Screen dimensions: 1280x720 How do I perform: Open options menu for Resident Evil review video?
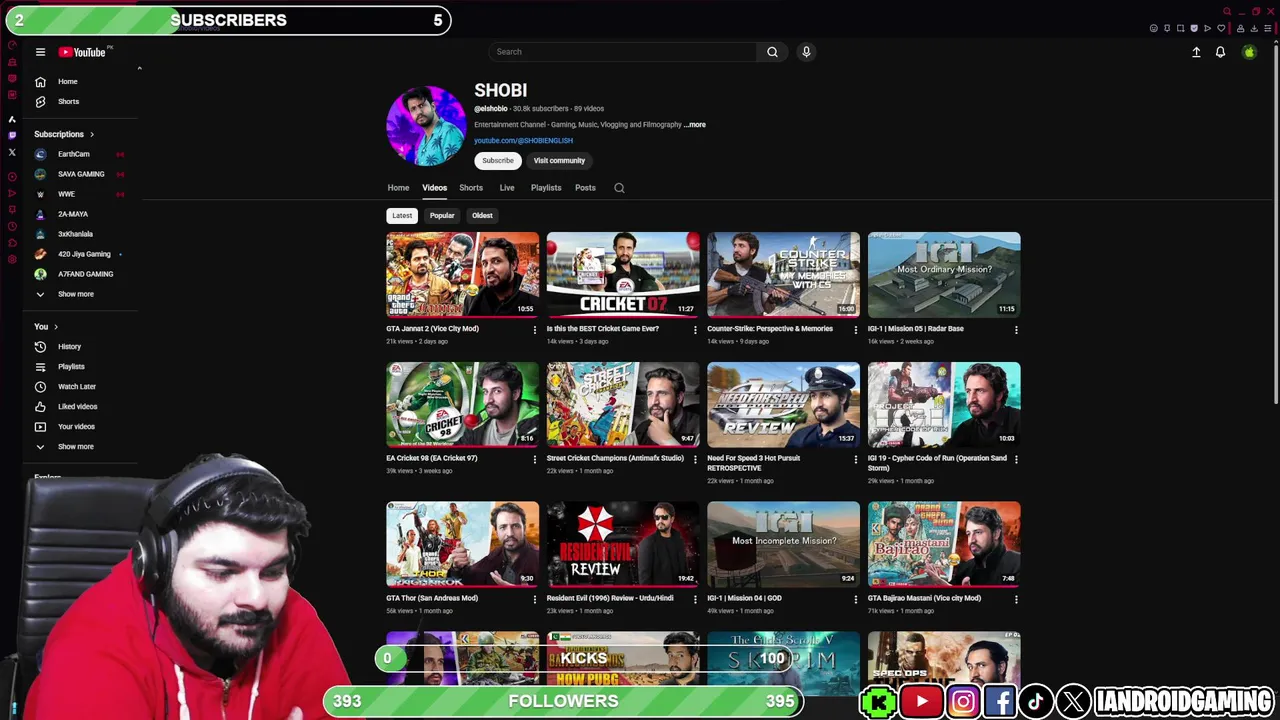(695, 600)
